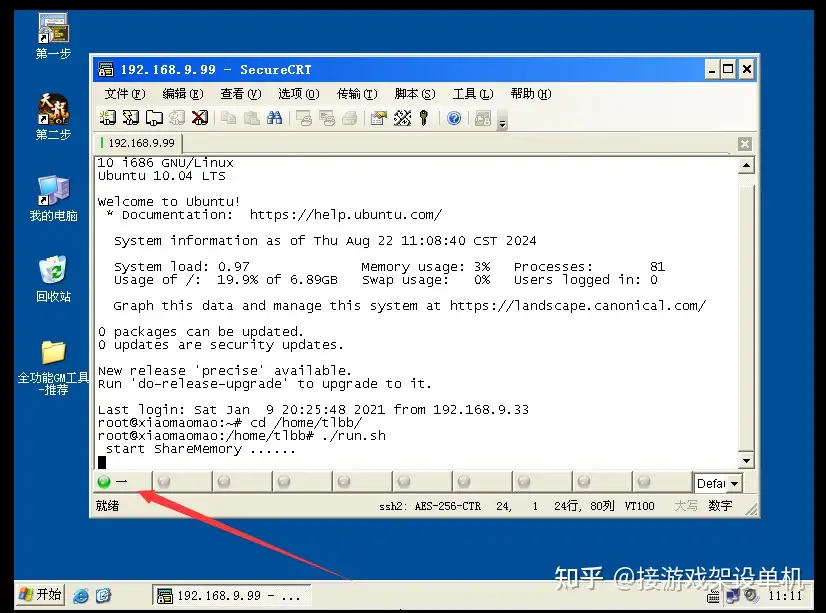The width and height of the screenshot is (826, 613).
Task: Click the './run.sh' command text
Action: tap(353, 436)
